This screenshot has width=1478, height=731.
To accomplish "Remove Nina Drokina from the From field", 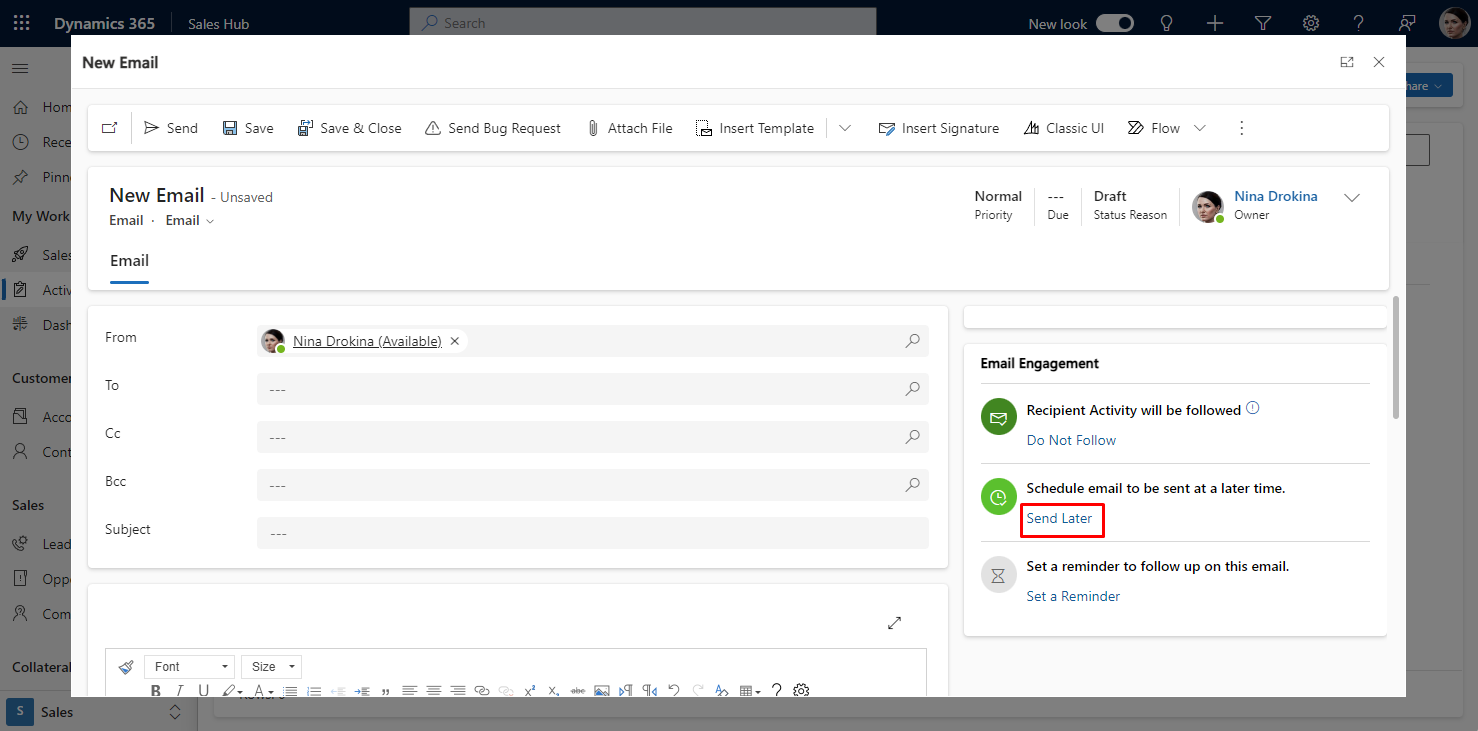I will 455,341.
